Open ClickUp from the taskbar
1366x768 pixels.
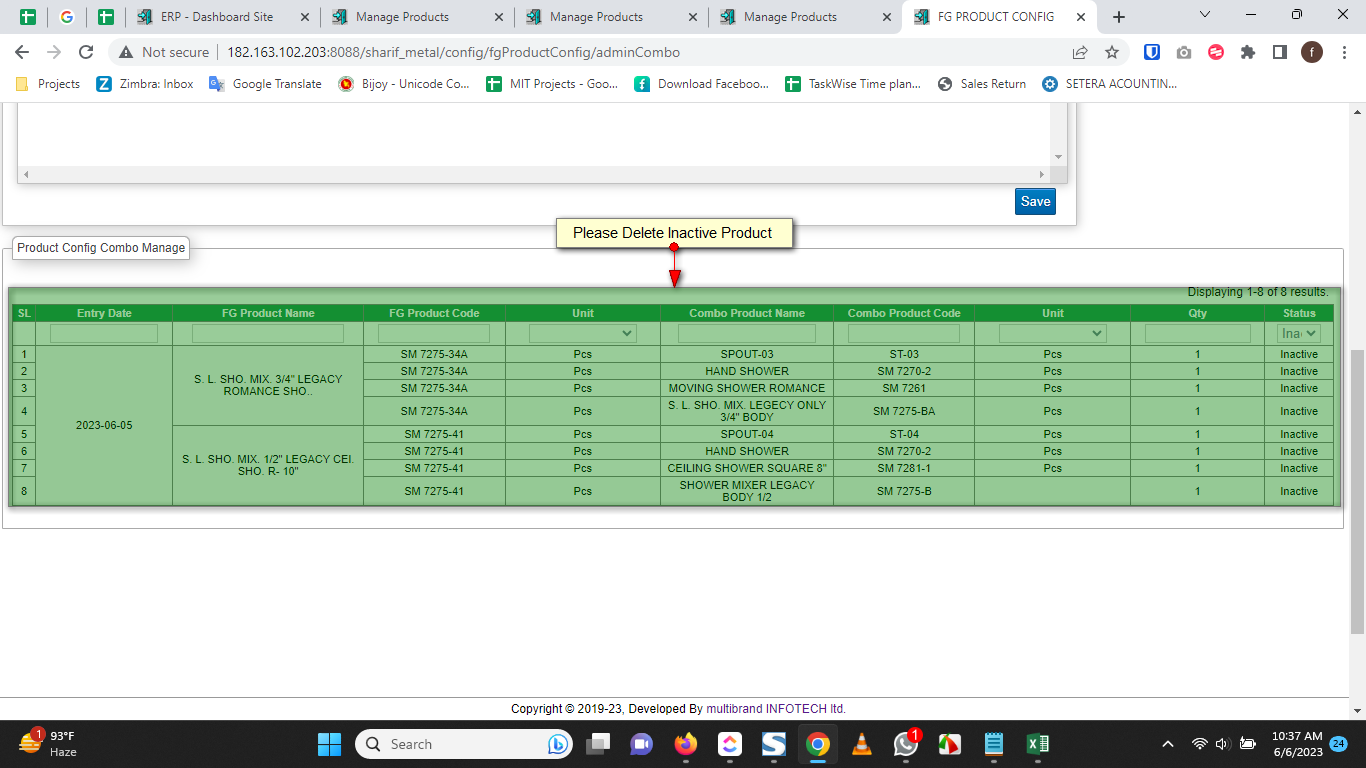tap(730, 744)
